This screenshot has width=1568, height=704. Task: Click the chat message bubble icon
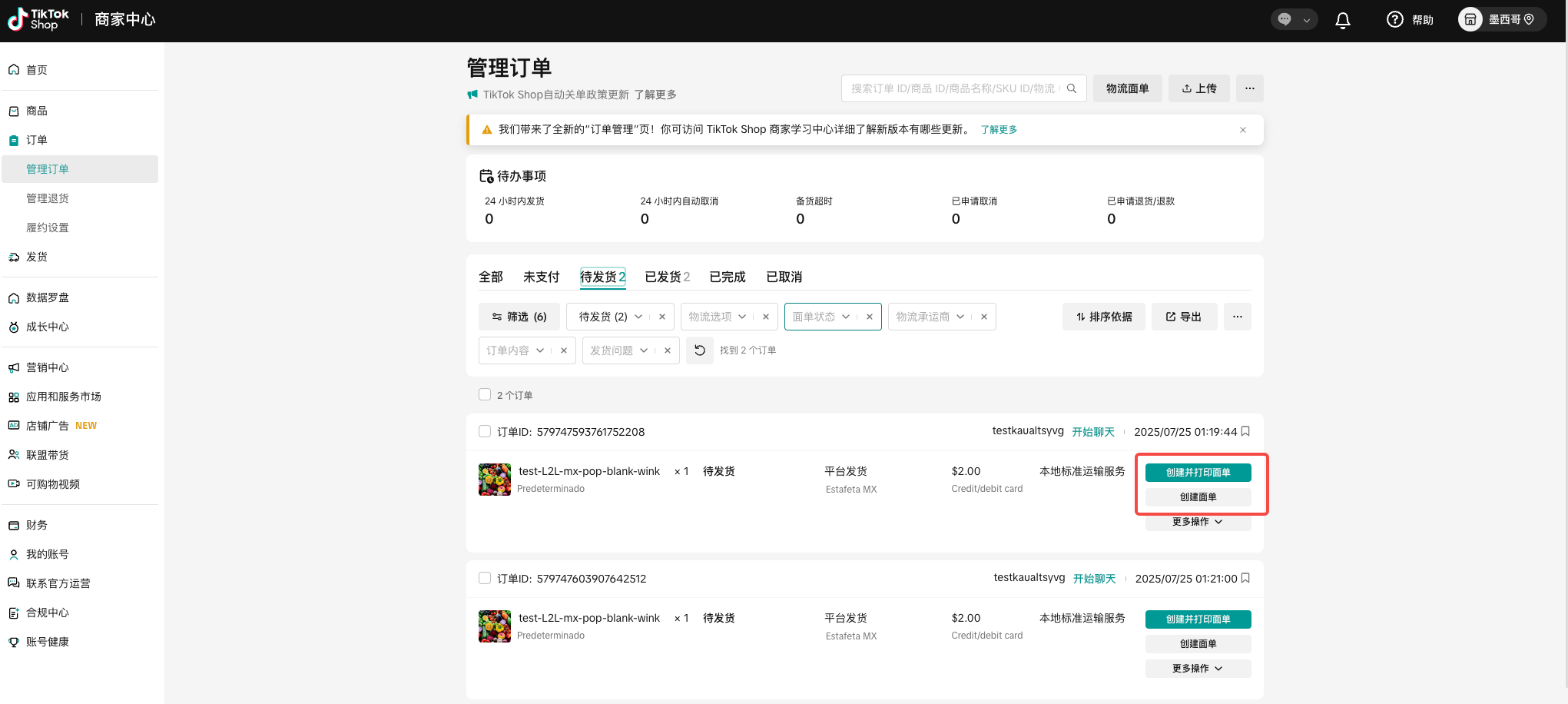click(1285, 20)
